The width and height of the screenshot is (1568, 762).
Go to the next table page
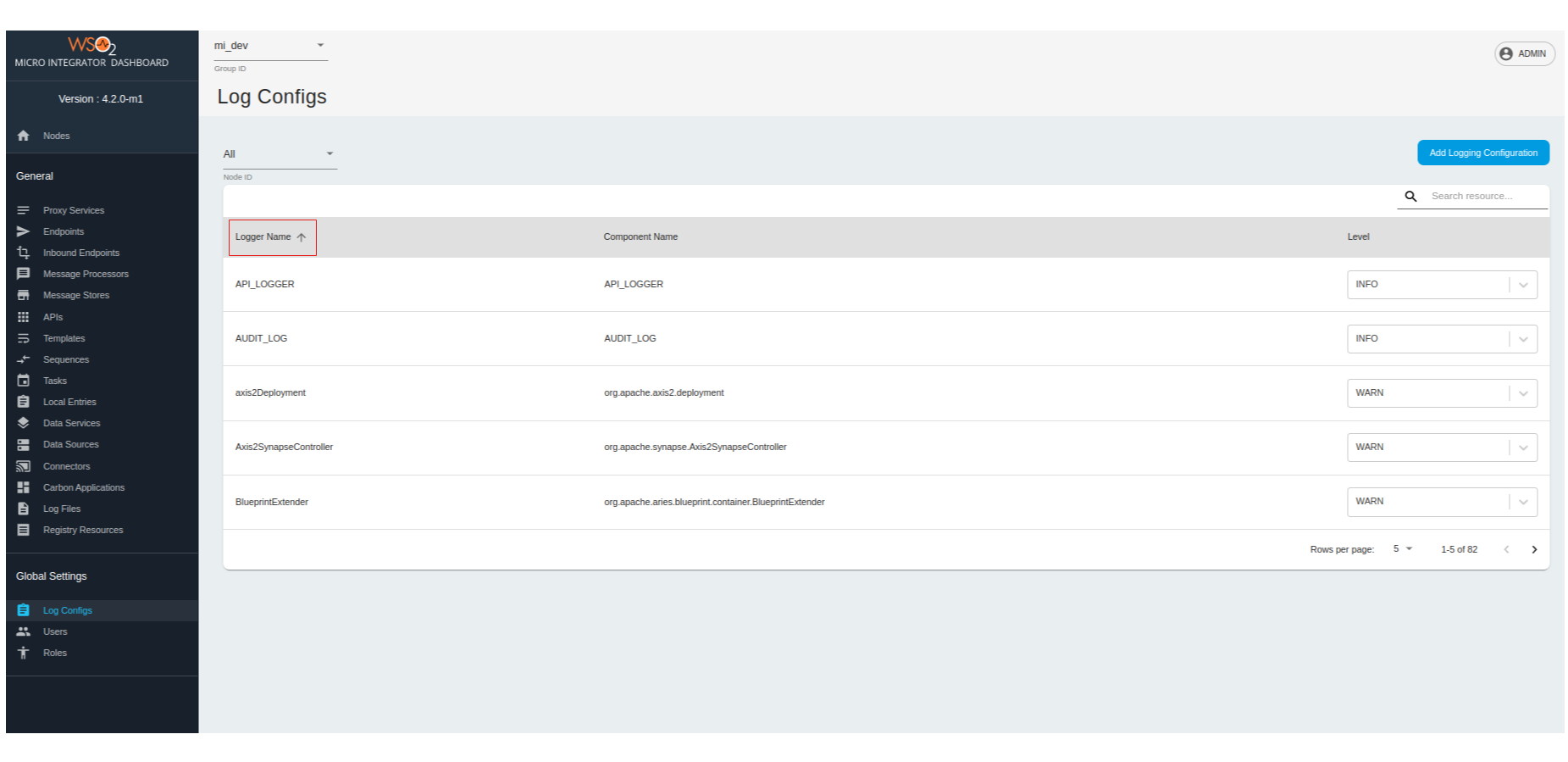tap(1534, 549)
